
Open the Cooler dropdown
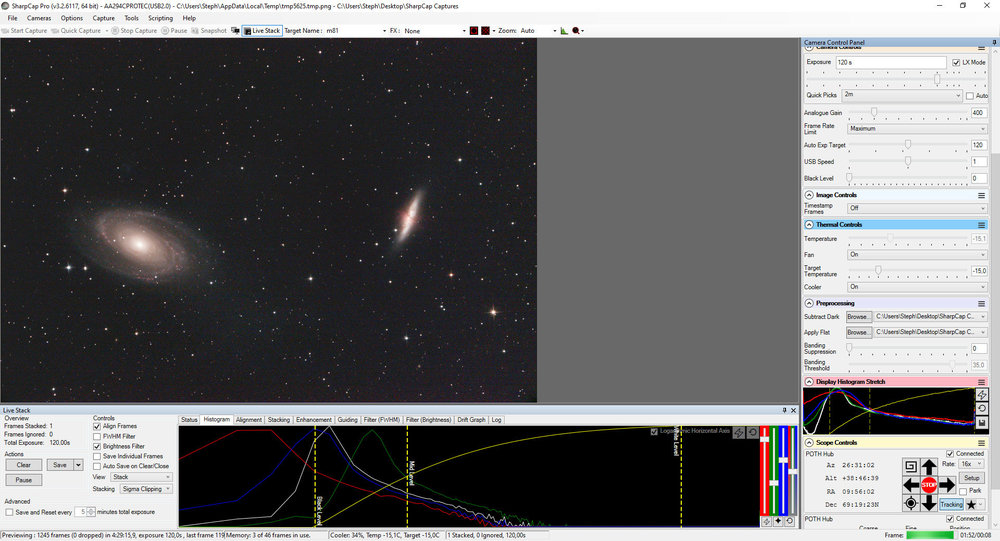click(918, 287)
